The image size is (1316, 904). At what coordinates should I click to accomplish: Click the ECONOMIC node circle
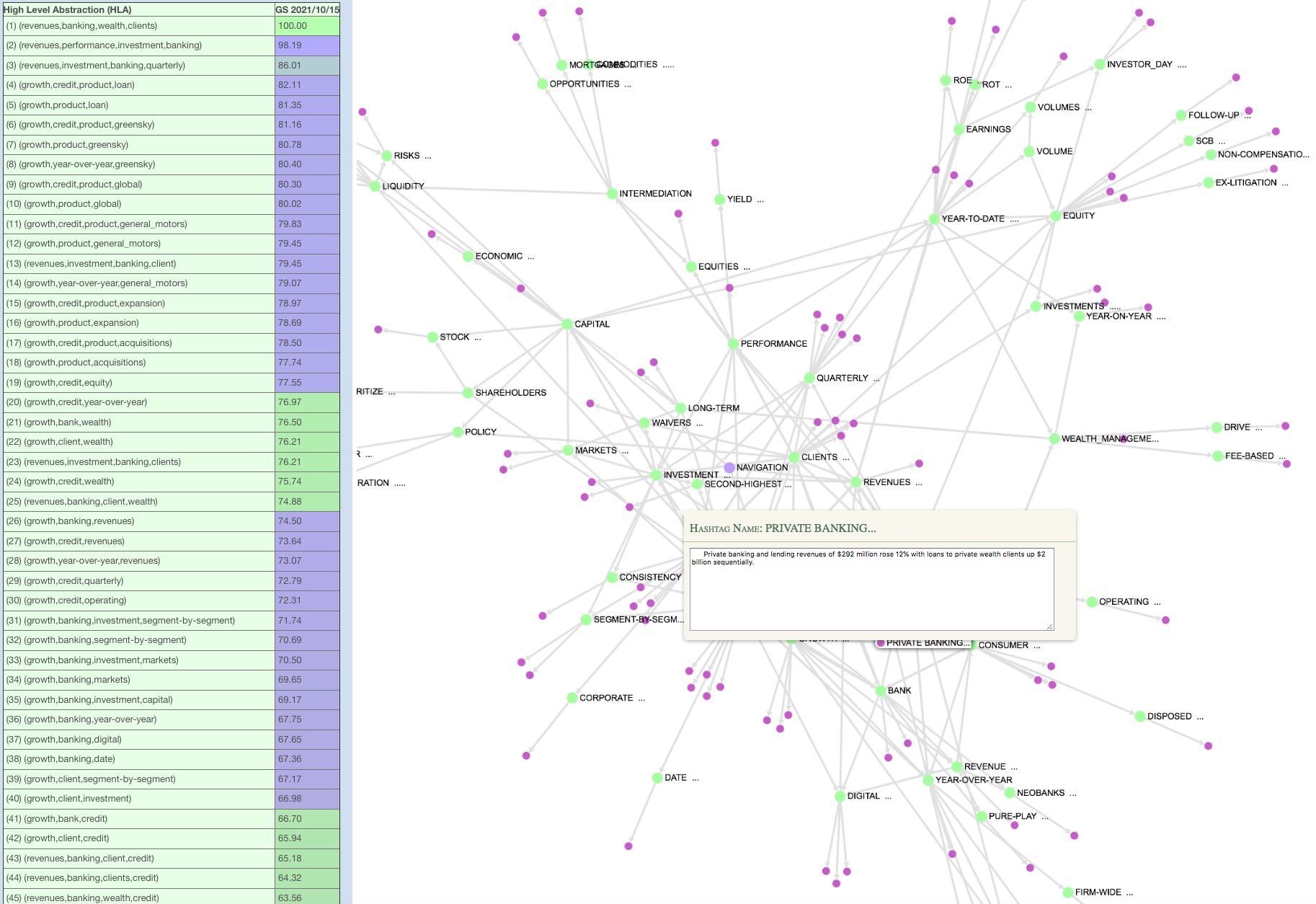[468, 257]
